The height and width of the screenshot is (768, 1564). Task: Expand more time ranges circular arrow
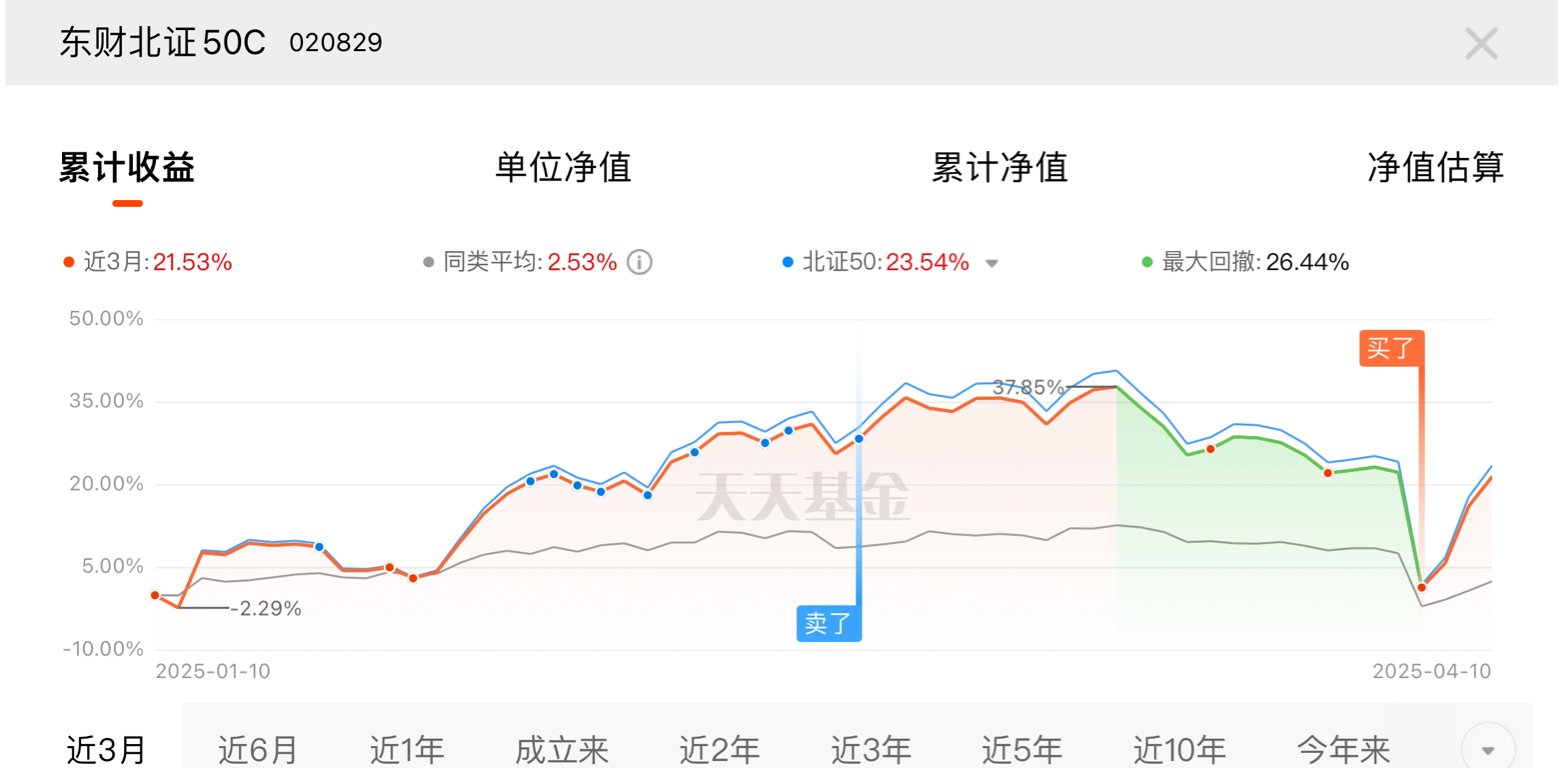pos(1488,749)
